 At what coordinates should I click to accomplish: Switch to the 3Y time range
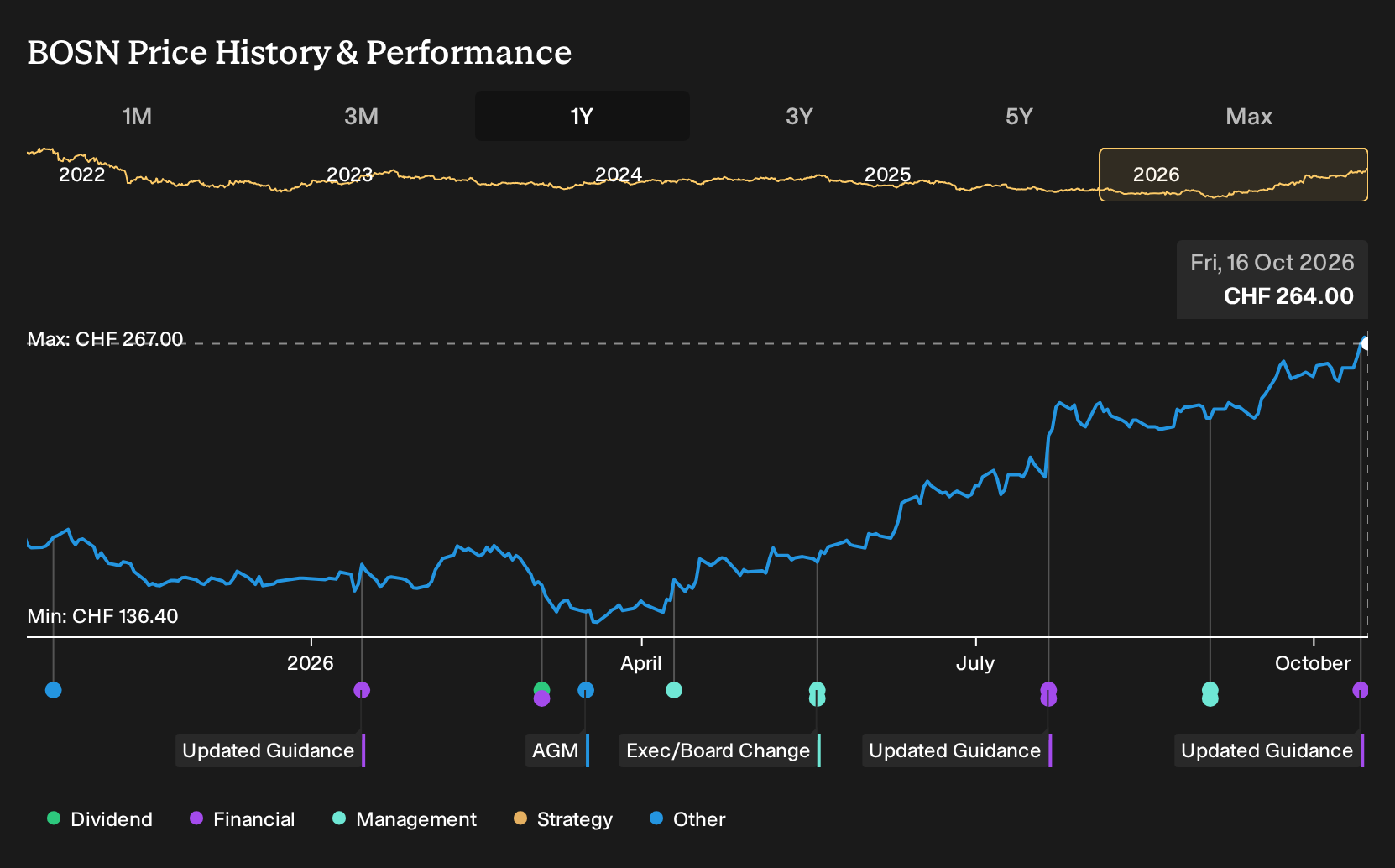tap(799, 116)
